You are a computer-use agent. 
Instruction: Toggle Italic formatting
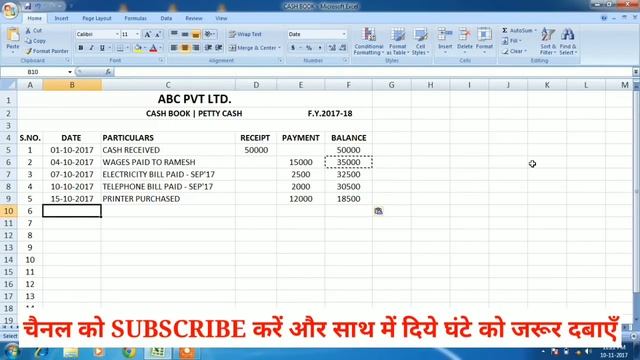click(x=91, y=48)
